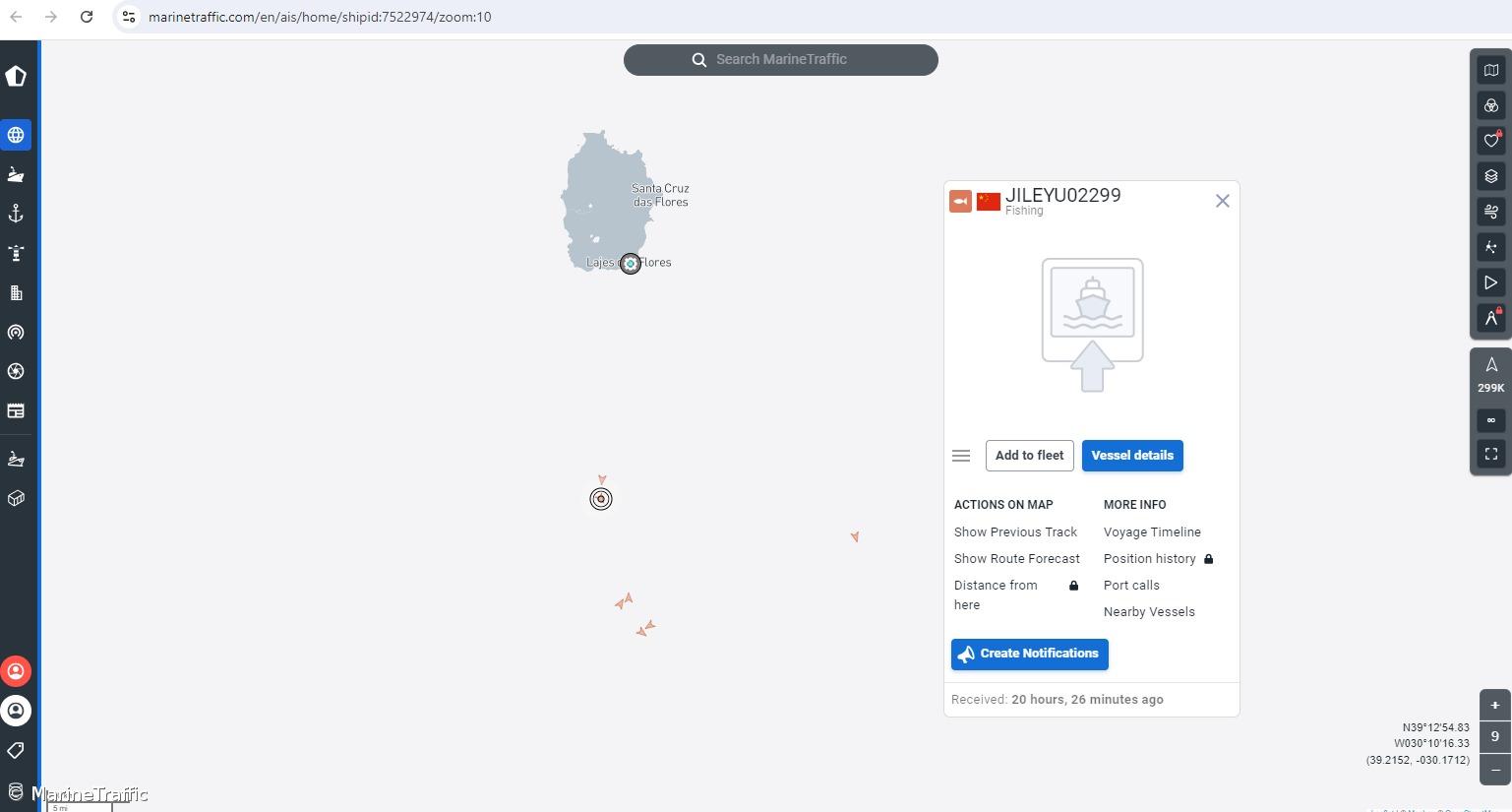
Task: Expand the hamburger menu in vessel popup
Action: click(x=961, y=455)
